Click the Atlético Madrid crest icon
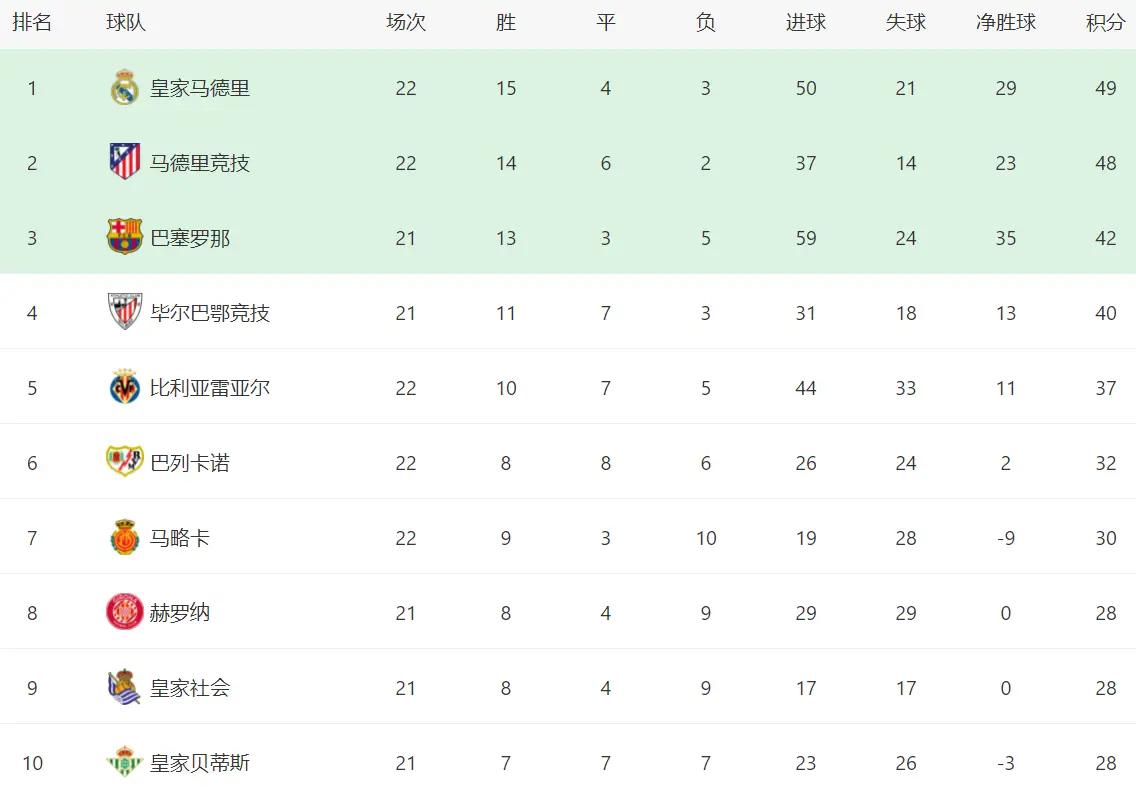The height and width of the screenshot is (796, 1136). (x=125, y=162)
